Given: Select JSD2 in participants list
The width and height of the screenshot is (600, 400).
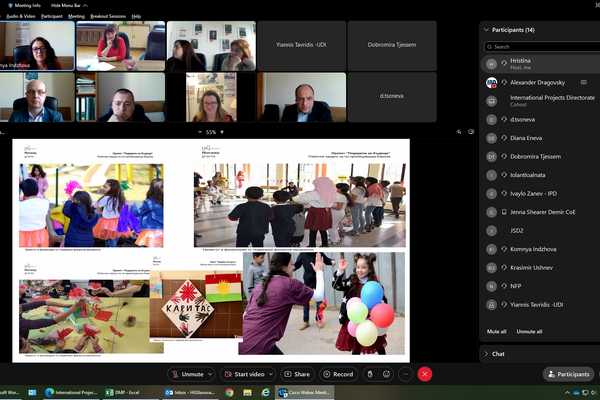Looking at the screenshot, I should 540,230.
